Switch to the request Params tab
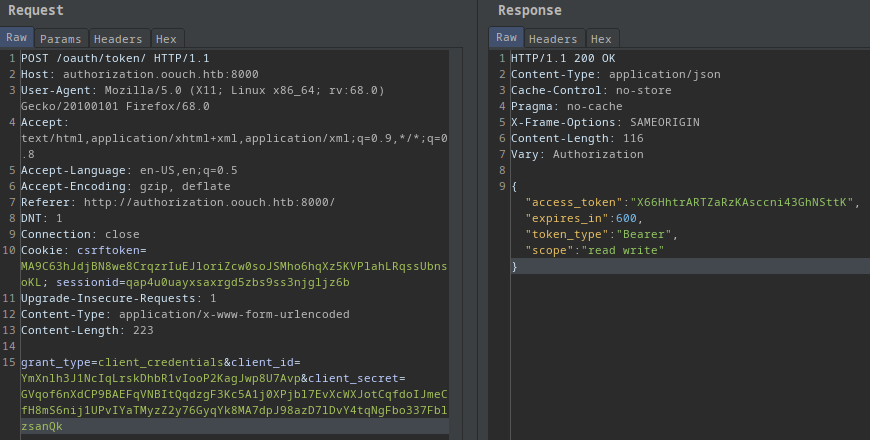870x440 pixels. click(x=60, y=39)
